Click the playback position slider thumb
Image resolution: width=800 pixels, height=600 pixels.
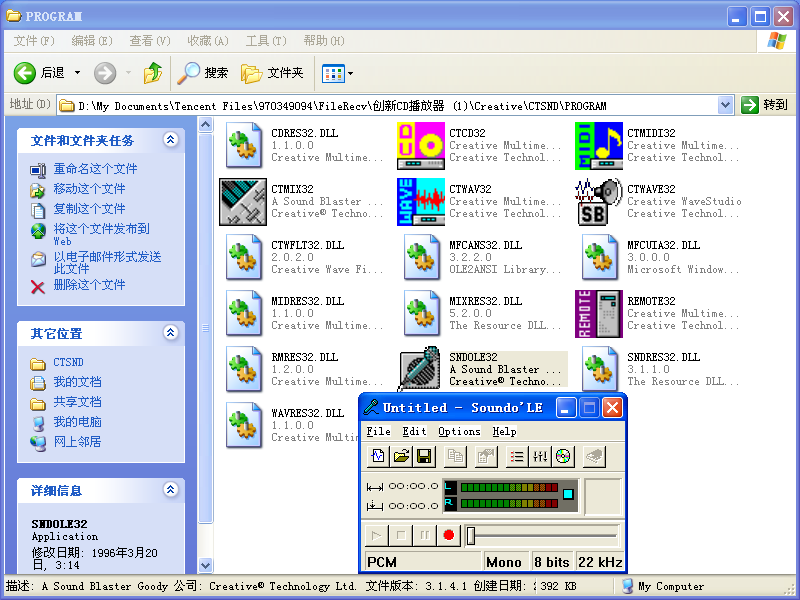click(470, 535)
